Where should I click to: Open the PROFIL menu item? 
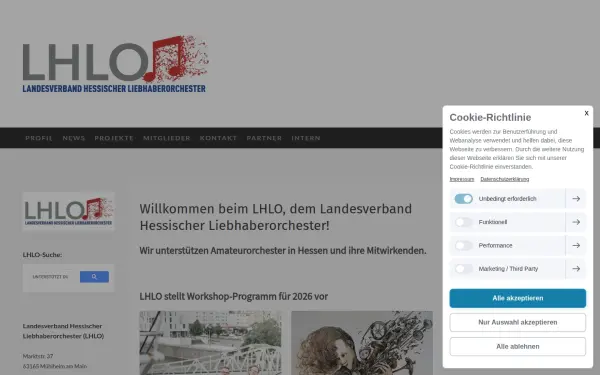[x=39, y=138]
